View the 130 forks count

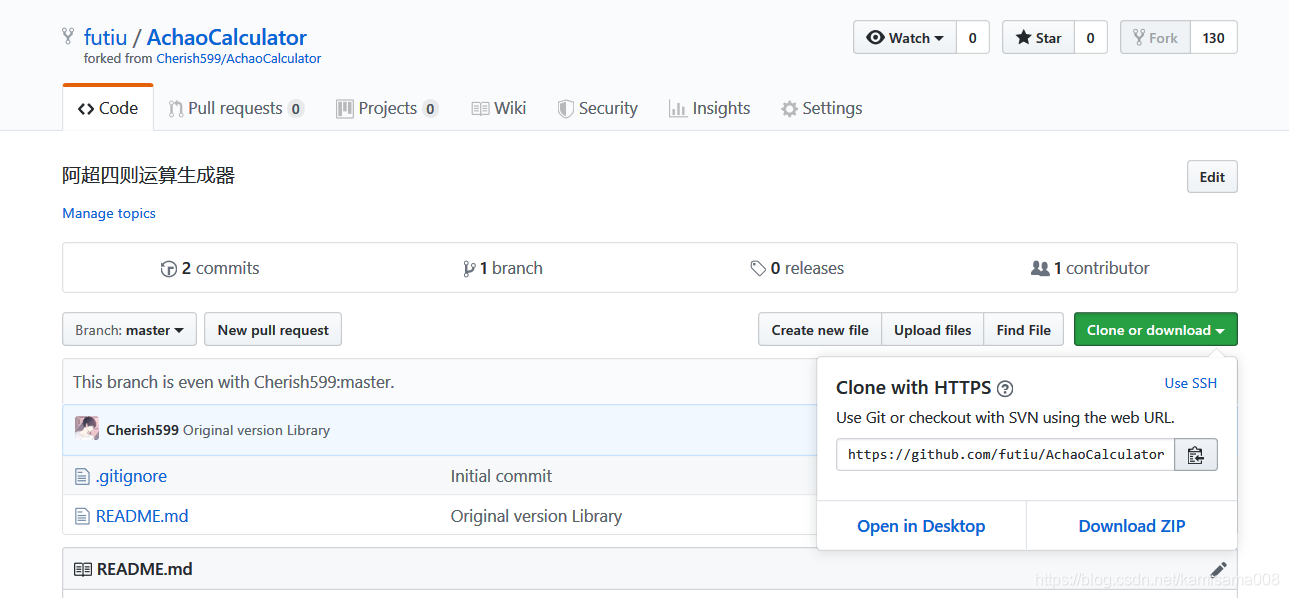(x=1213, y=38)
